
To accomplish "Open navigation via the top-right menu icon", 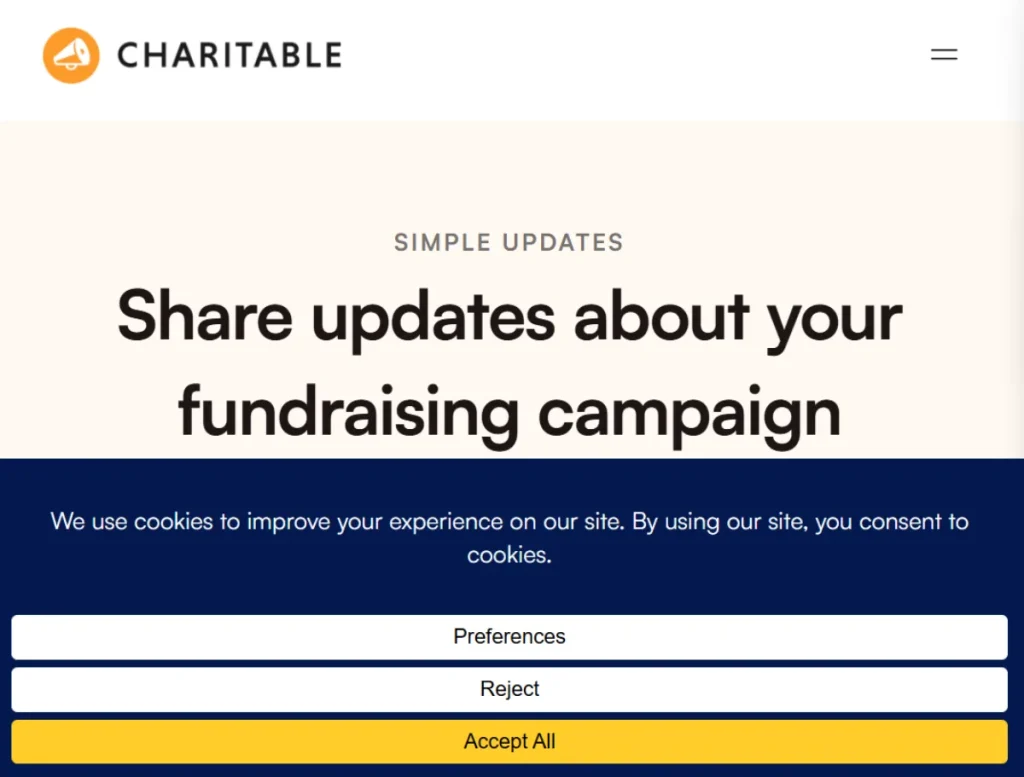I will click(x=944, y=54).
